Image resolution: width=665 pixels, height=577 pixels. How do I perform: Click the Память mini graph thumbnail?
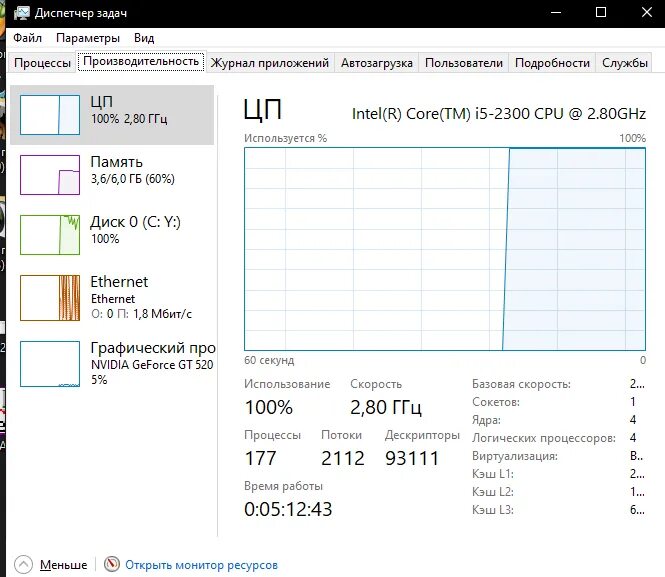[50, 175]
